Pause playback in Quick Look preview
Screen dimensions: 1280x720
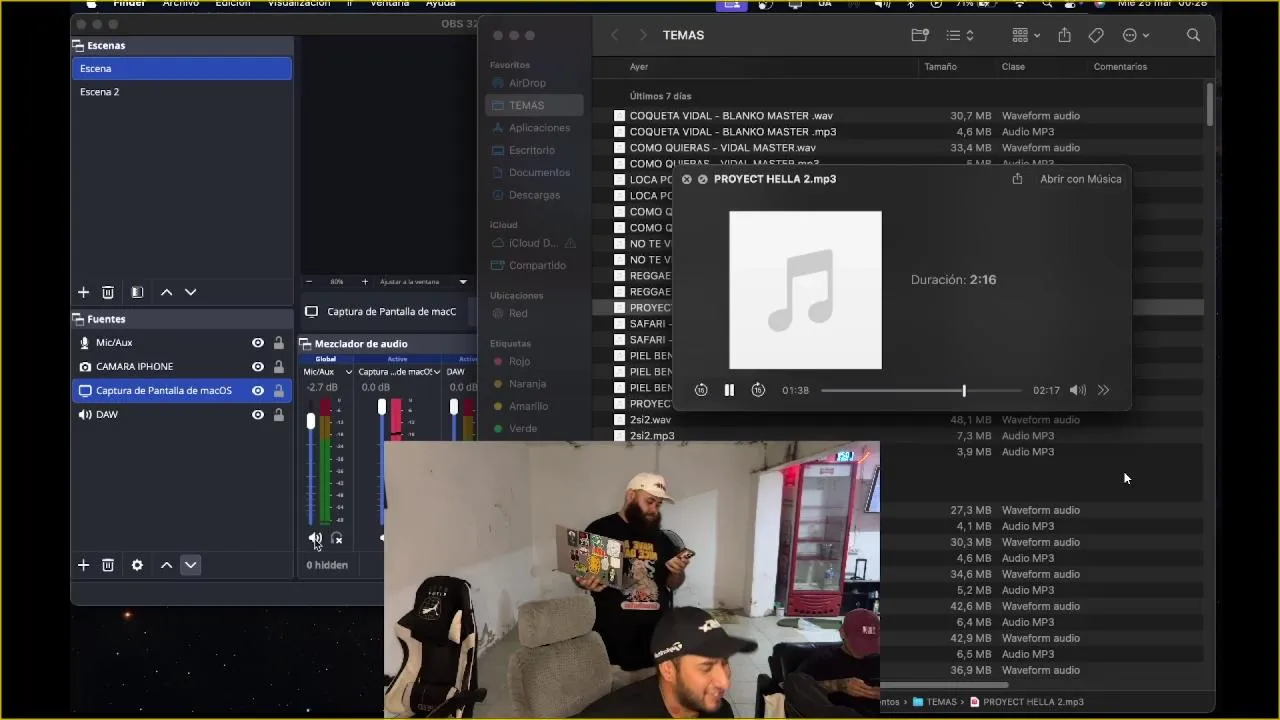coord(729,390)
